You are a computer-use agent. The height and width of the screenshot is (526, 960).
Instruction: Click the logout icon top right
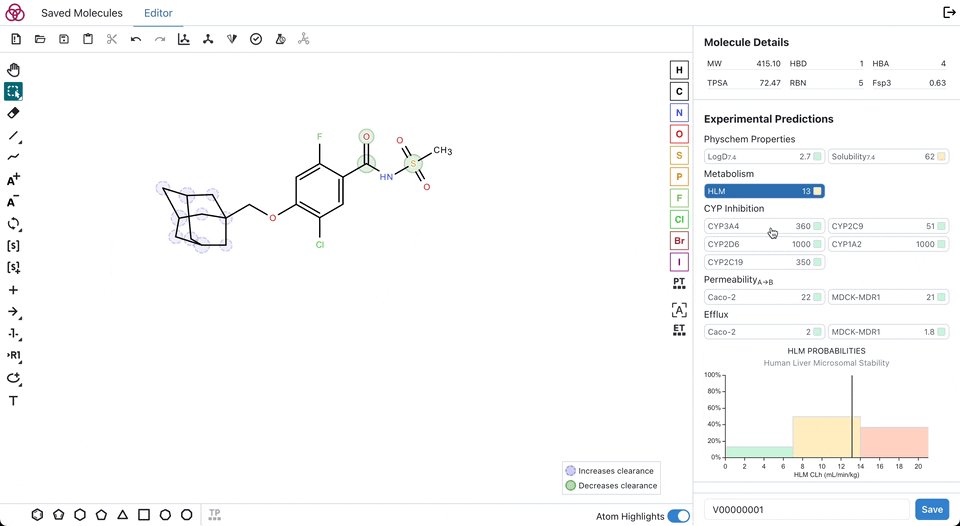pos(948,13)
